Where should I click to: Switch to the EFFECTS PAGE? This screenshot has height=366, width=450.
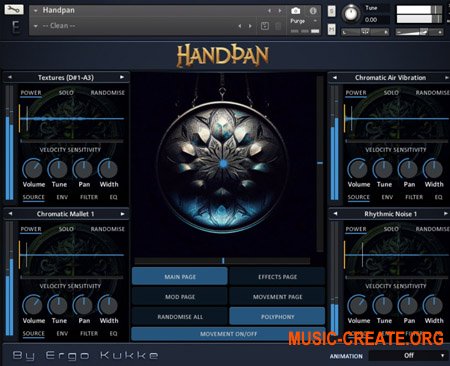coord(277,277)
